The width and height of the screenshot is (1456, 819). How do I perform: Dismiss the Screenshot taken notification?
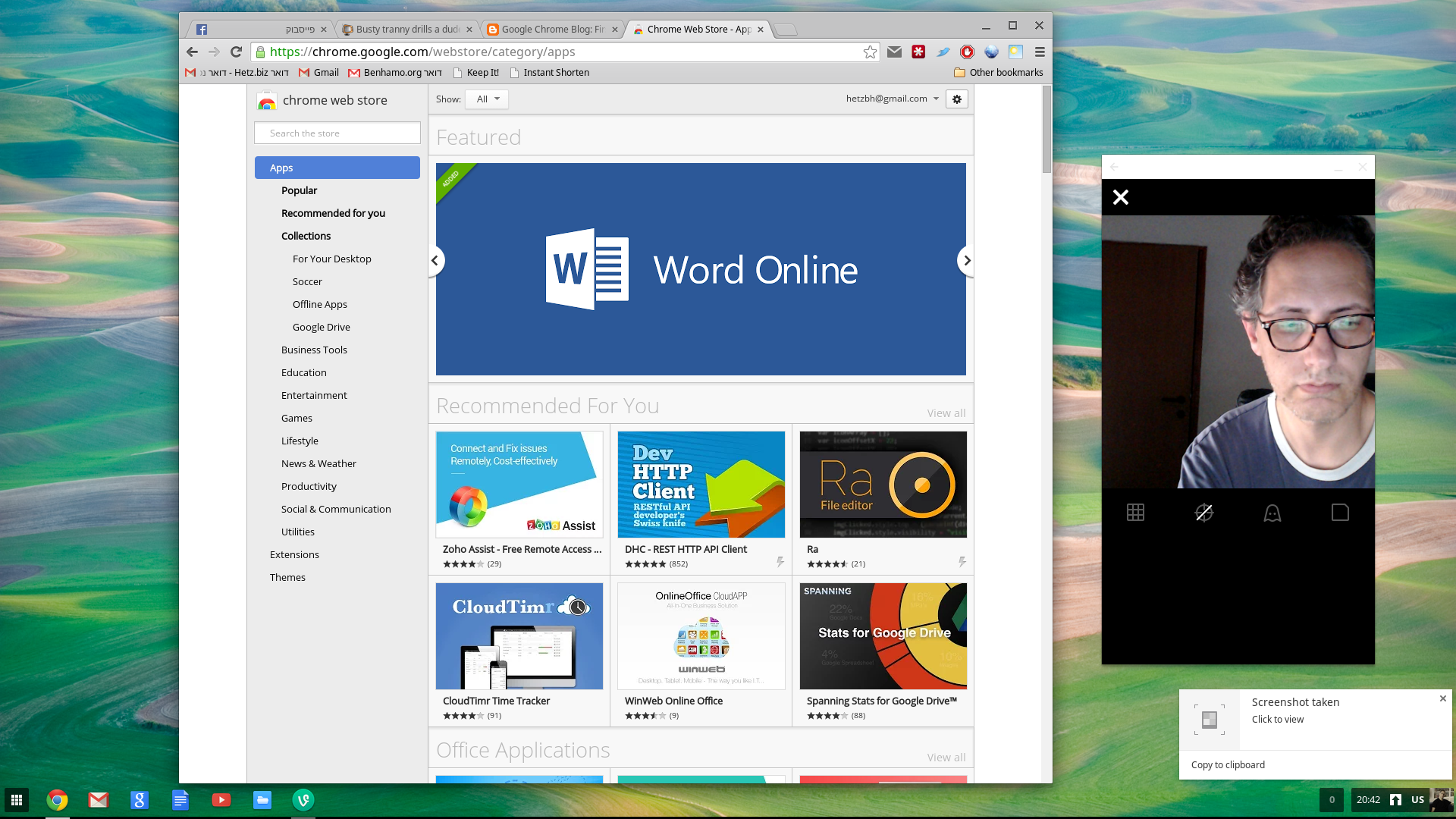(x=1443, y=698)
